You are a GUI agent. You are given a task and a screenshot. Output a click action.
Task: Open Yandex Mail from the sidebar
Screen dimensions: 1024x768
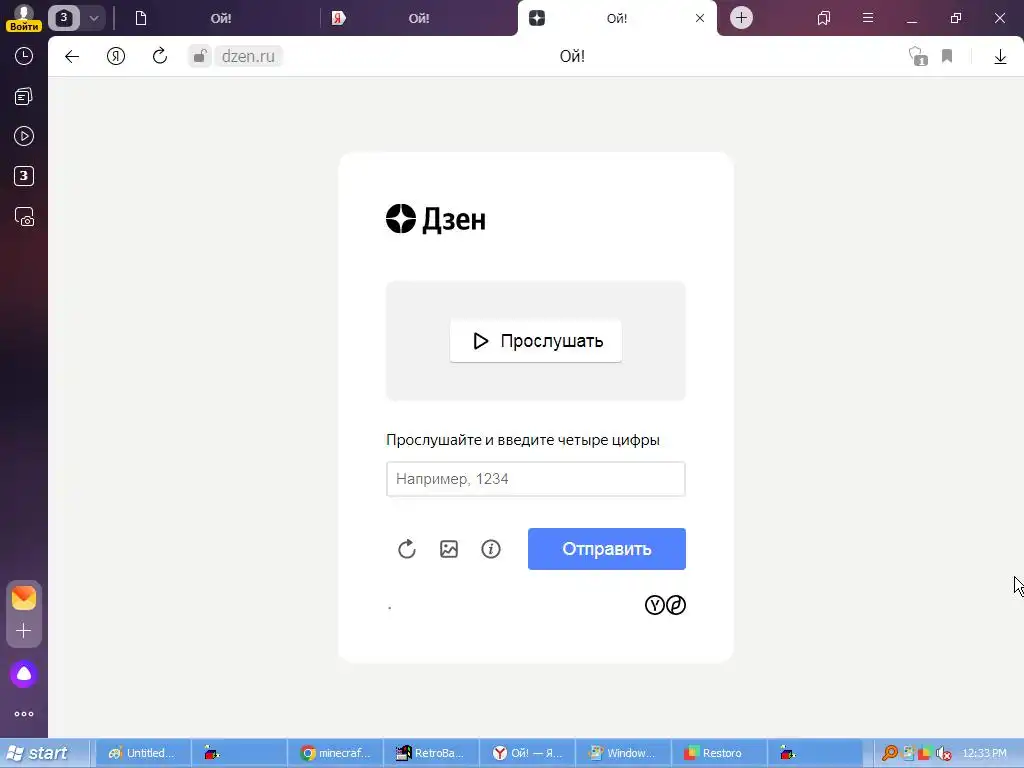pyautogui.click(x=24, y=598)
